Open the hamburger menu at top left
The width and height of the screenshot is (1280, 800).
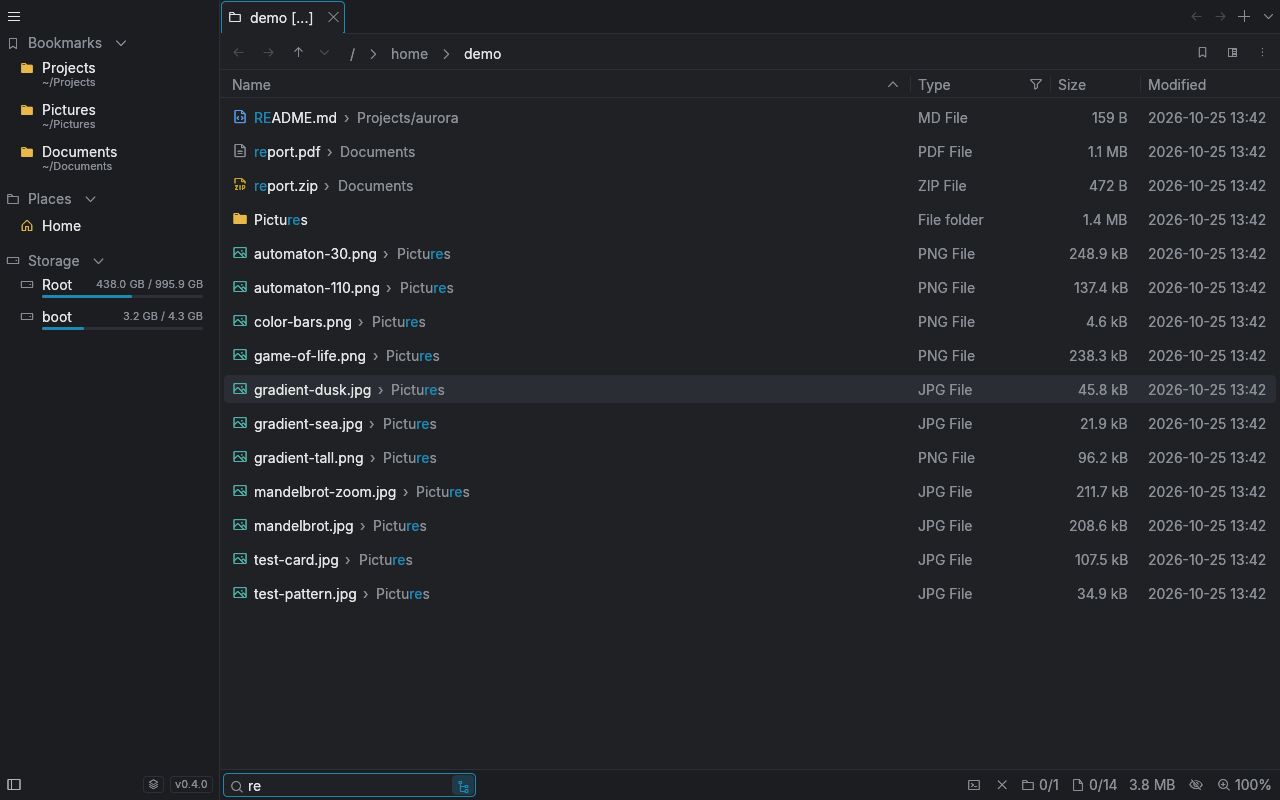(x=14, y=17)
